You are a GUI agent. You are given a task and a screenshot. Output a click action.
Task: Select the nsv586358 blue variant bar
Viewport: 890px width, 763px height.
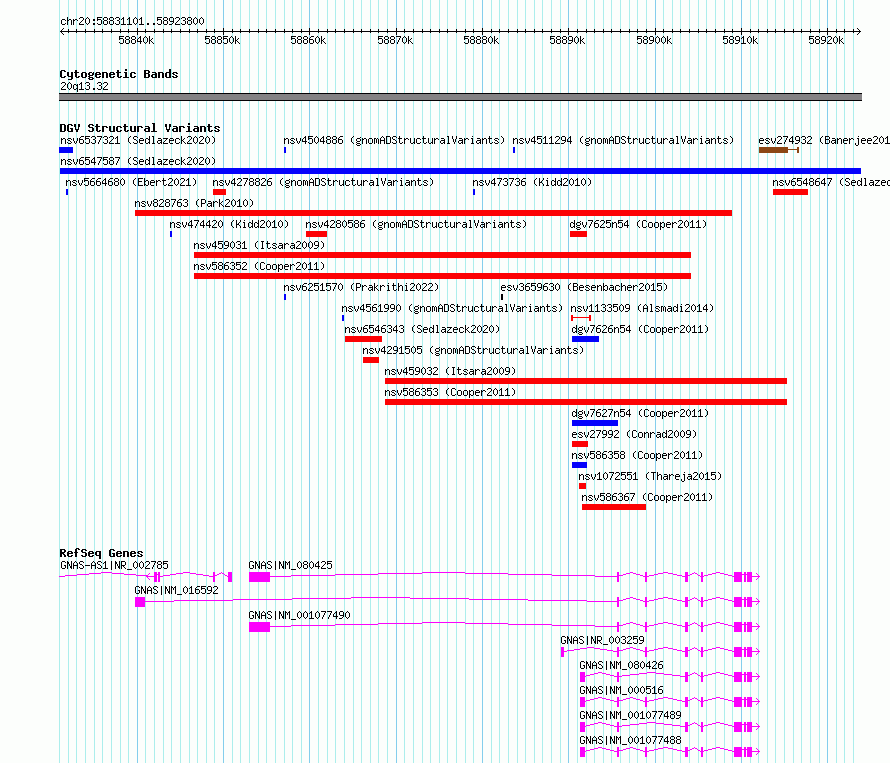pos(580,465)
